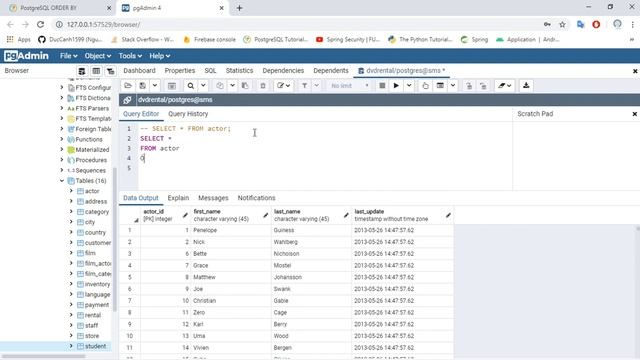The width and height of the screenshot is (640, 360).
Task: Select the dvdrental/postgres@sms query tab
Action: pyautogui.click(x=402, y=71)
